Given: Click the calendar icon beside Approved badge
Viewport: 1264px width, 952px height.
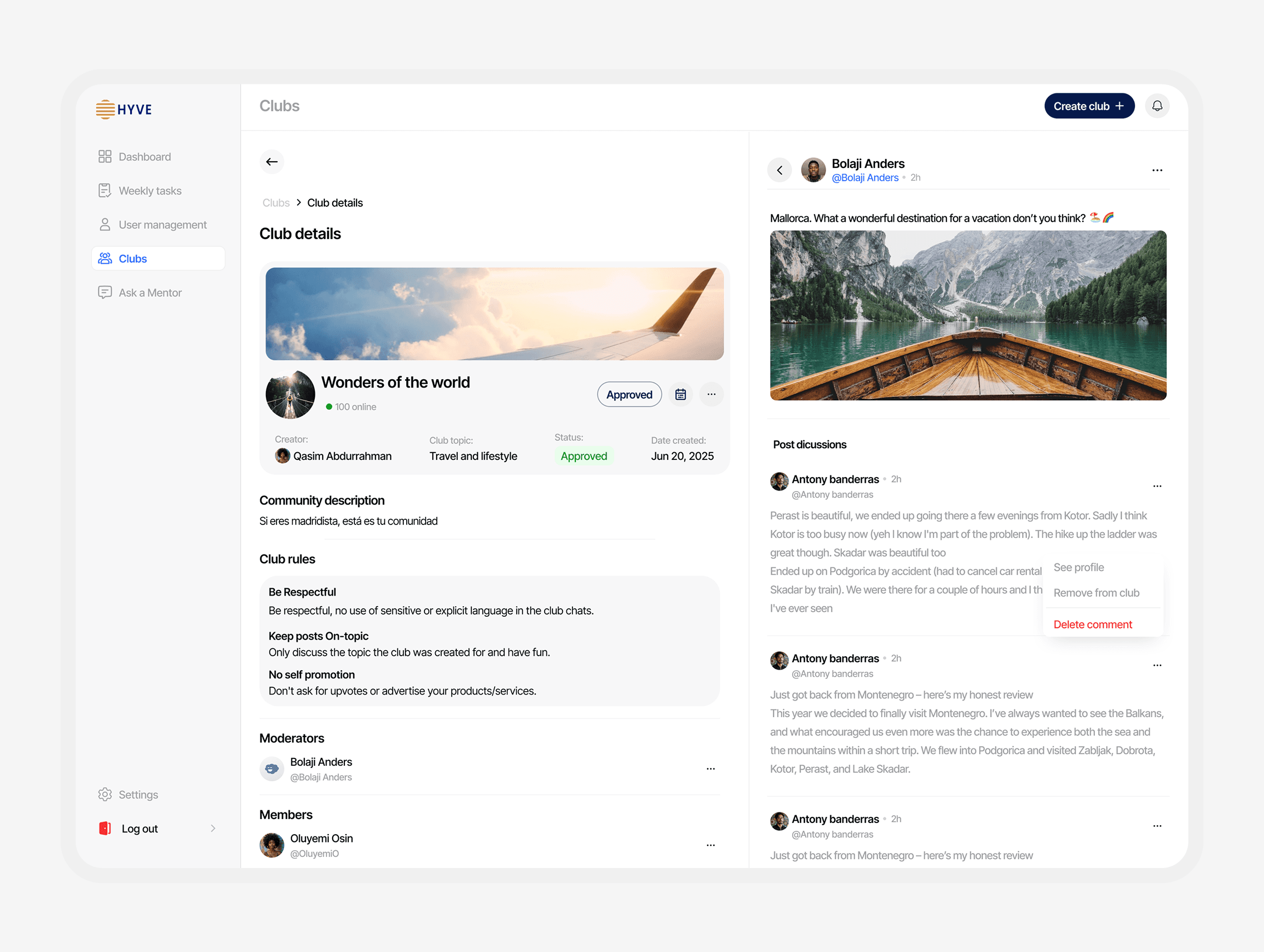Looking at the screenshot, I should (680, 394).
